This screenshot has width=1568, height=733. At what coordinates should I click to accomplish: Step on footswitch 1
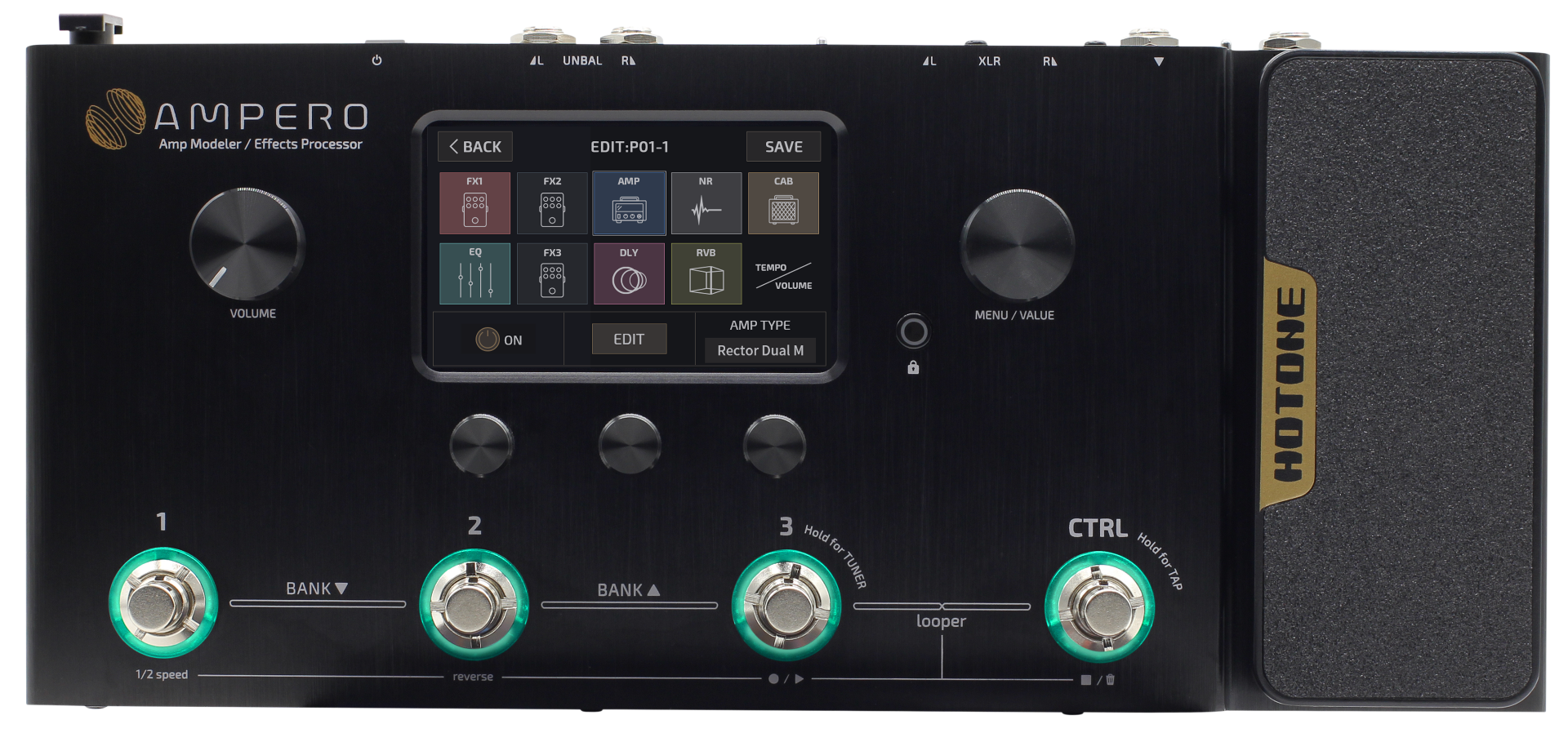coord(163,603)
